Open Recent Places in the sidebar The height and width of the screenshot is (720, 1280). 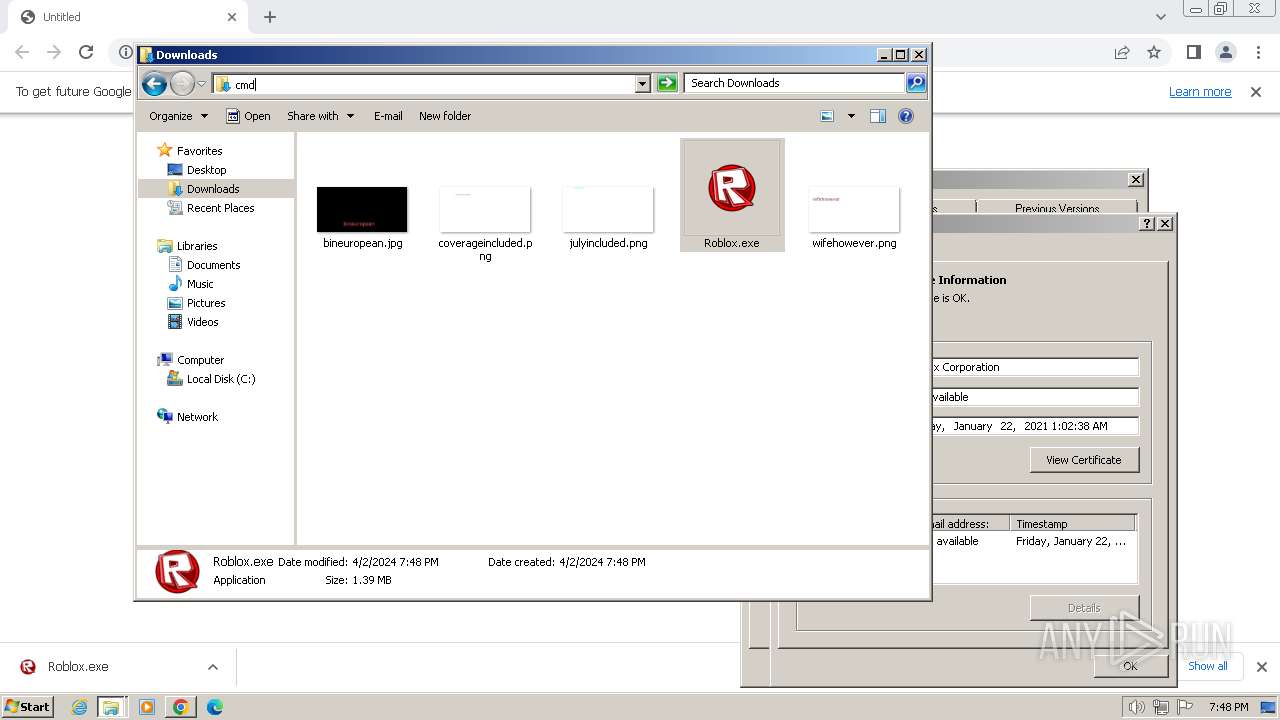click(220, 208)
